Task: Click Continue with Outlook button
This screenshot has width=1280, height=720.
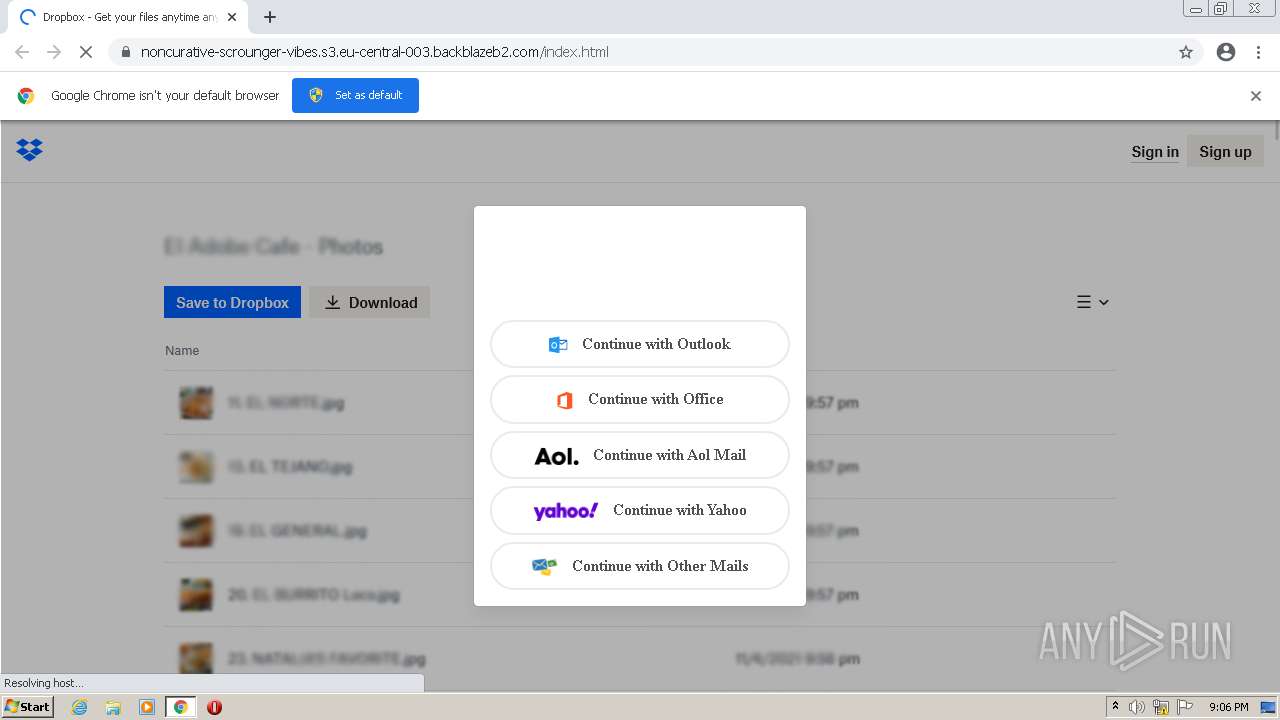Action: (640, 344)
